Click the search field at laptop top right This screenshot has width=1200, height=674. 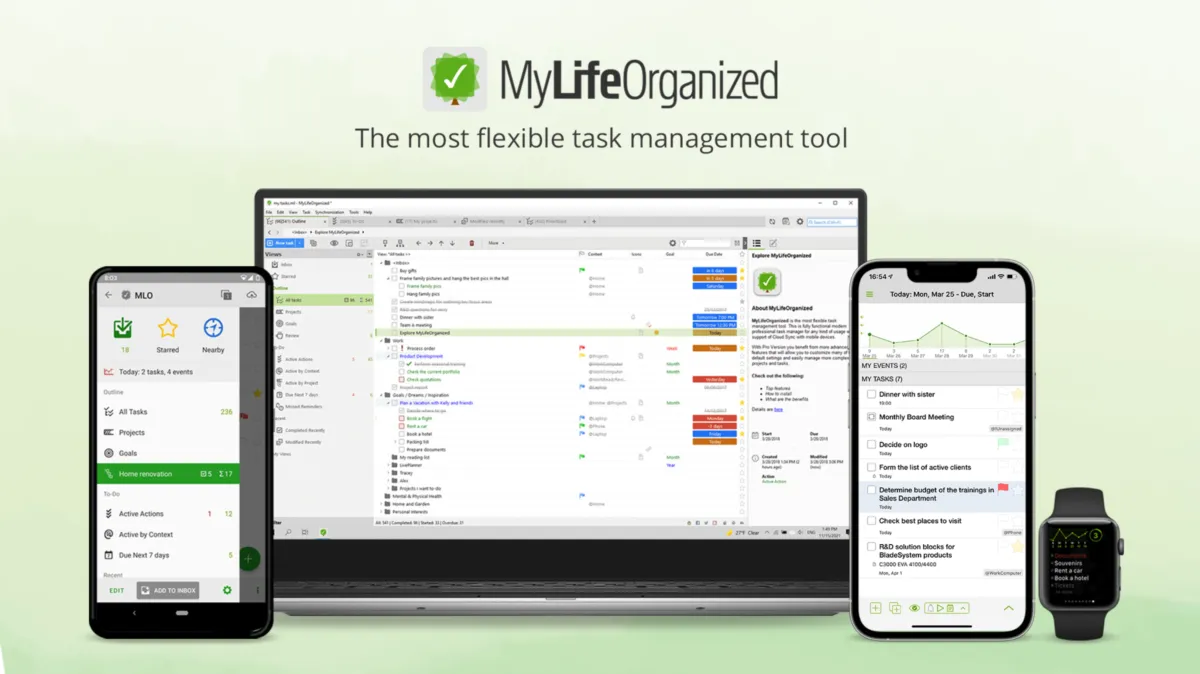[x=832, y=222]
